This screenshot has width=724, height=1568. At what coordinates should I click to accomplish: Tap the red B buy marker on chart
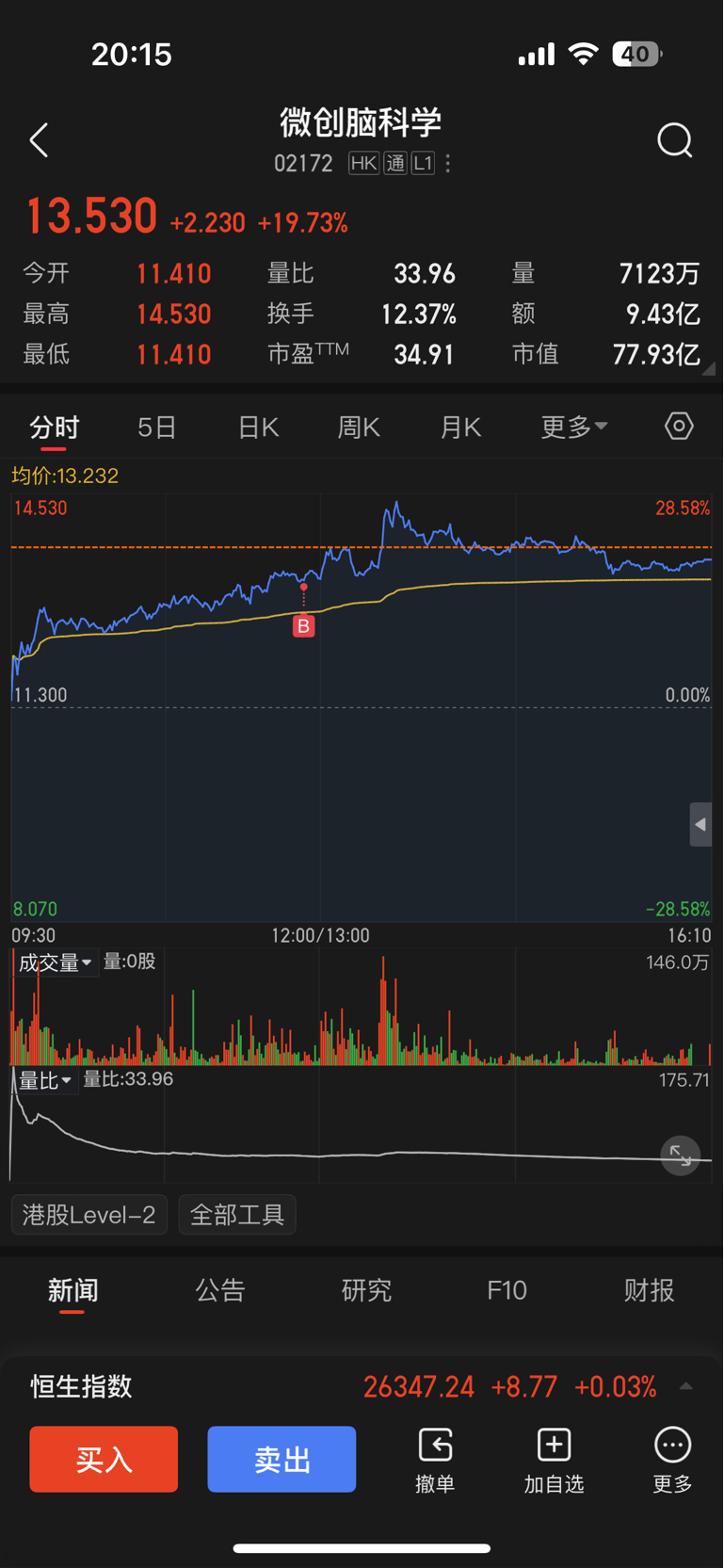[303, 625]
